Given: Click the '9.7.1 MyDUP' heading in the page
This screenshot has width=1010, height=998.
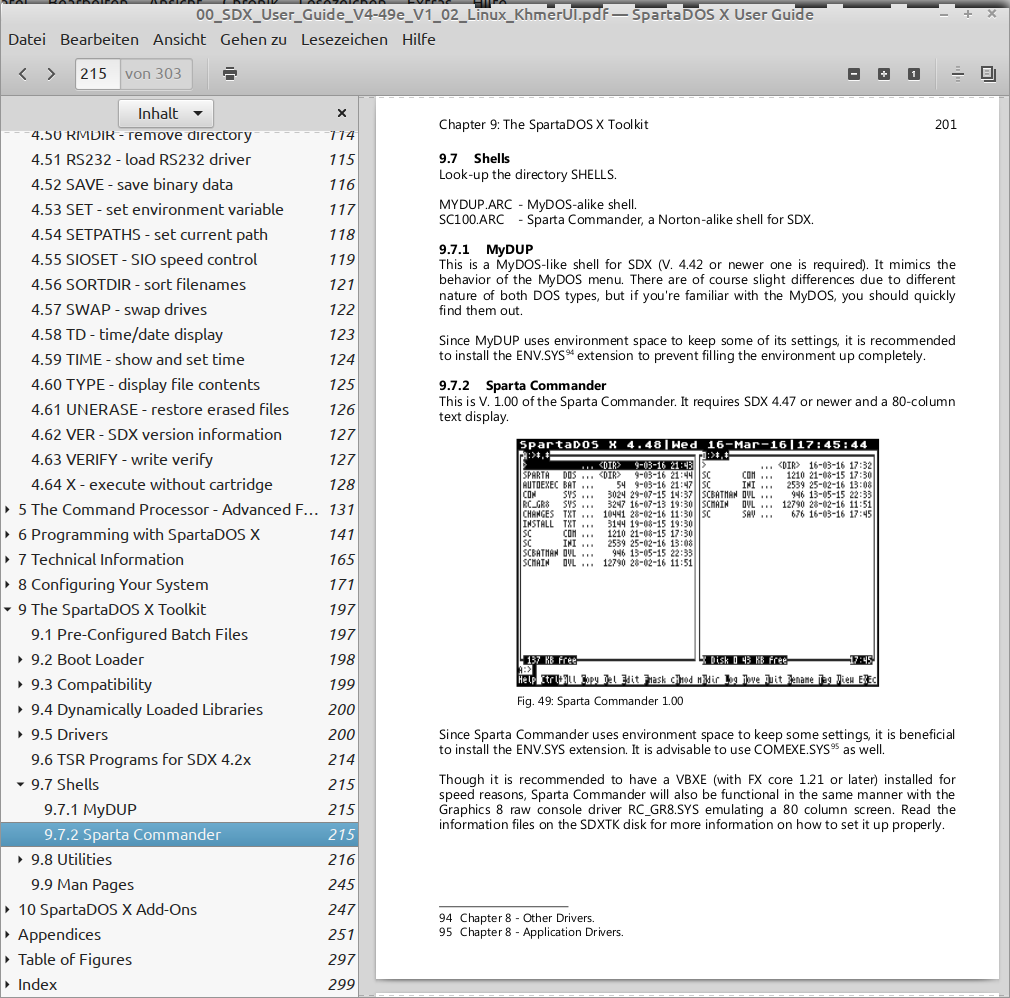Looking at the screenshot, I should [x=486, y=249].
